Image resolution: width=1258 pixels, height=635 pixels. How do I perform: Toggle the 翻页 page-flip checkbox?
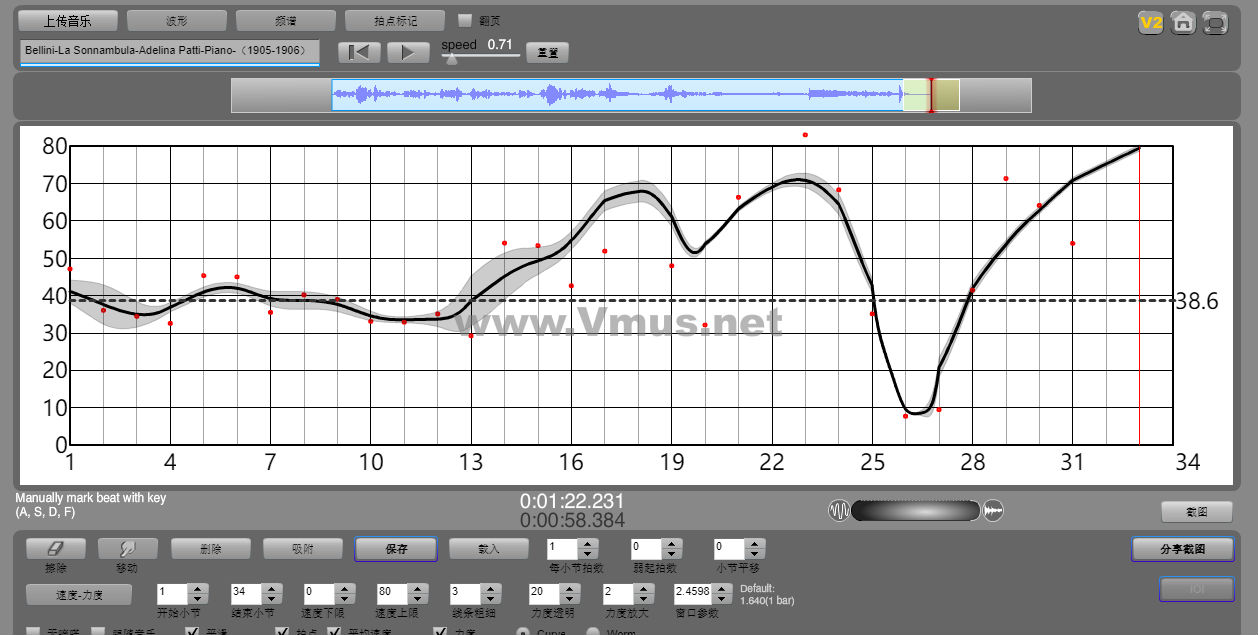(x=465, y=20)
